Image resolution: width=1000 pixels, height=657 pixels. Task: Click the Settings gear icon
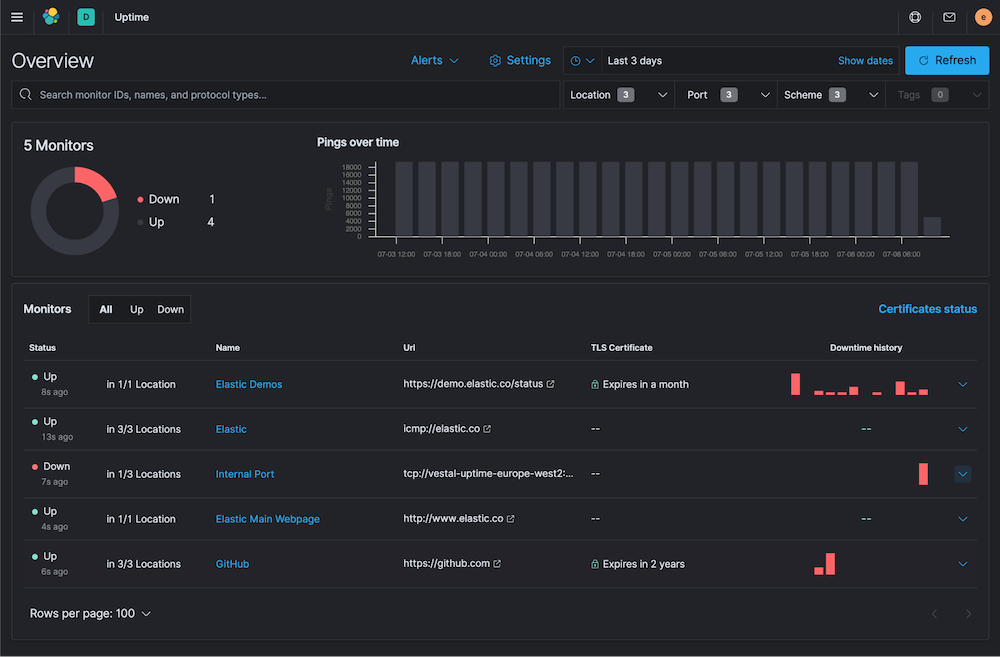[495, 61]
